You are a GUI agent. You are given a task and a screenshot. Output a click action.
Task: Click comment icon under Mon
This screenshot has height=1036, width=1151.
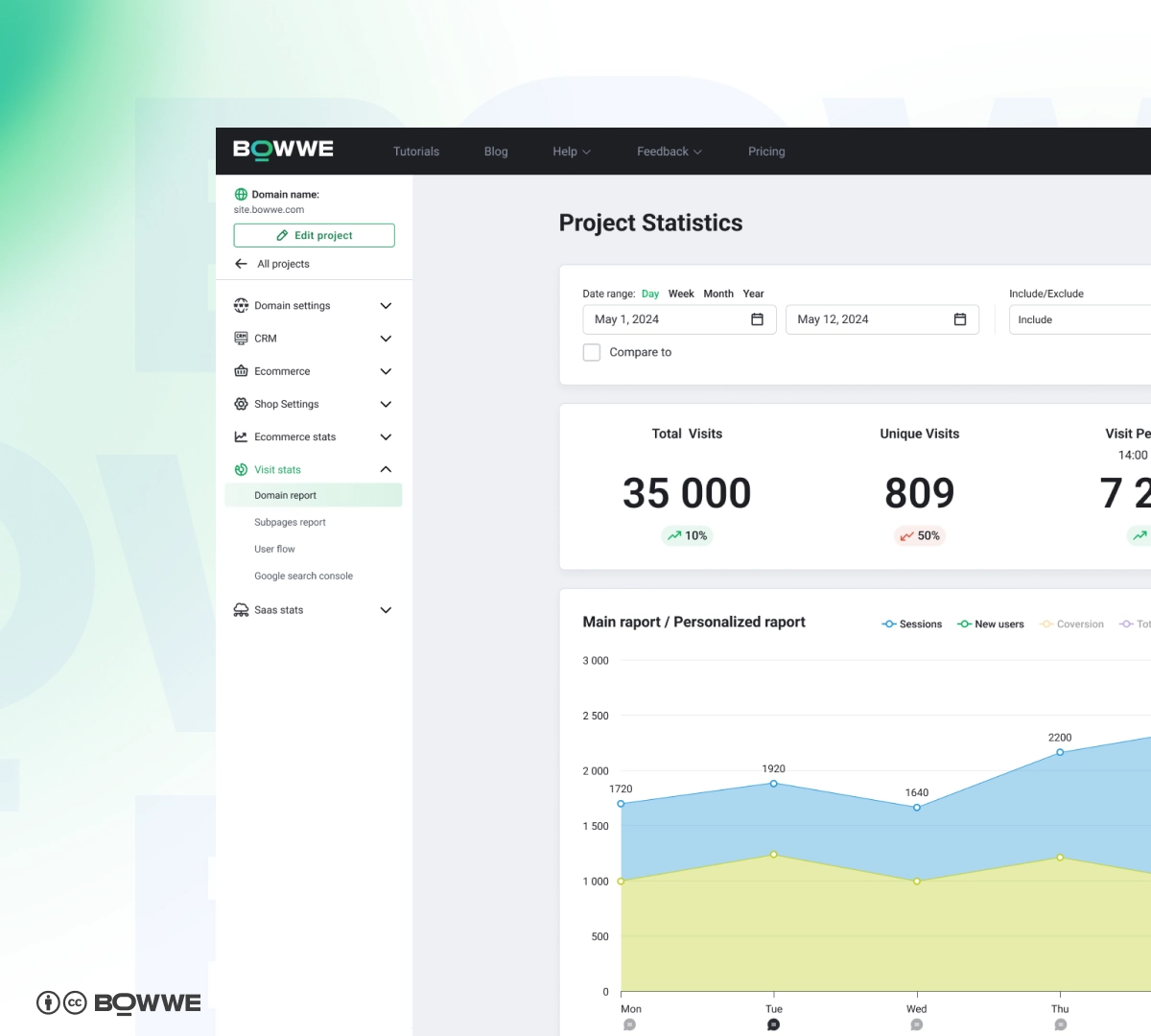629,1024
